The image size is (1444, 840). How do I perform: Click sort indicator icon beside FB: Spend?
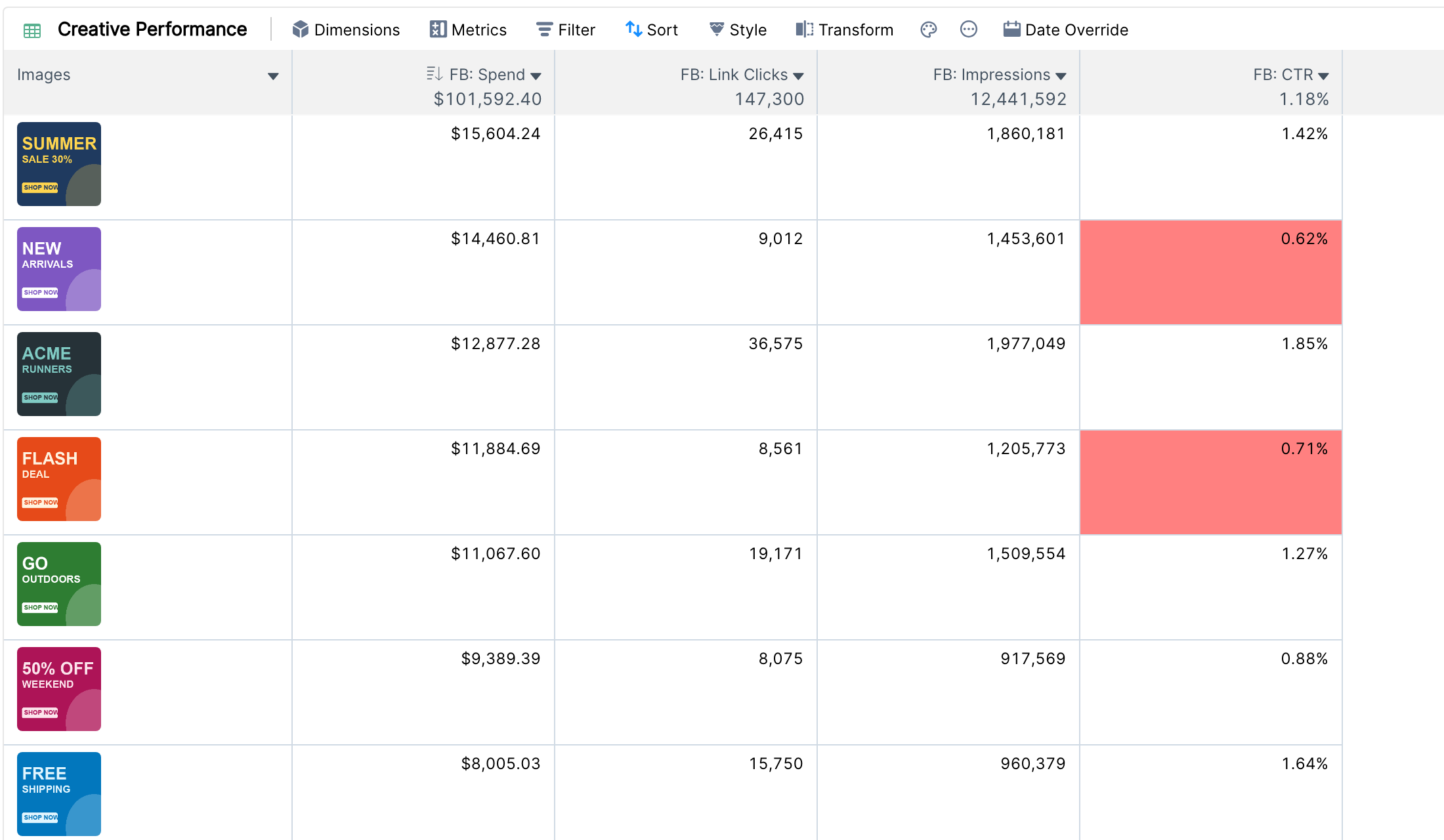pyautogui.click(x=434, y=73)
